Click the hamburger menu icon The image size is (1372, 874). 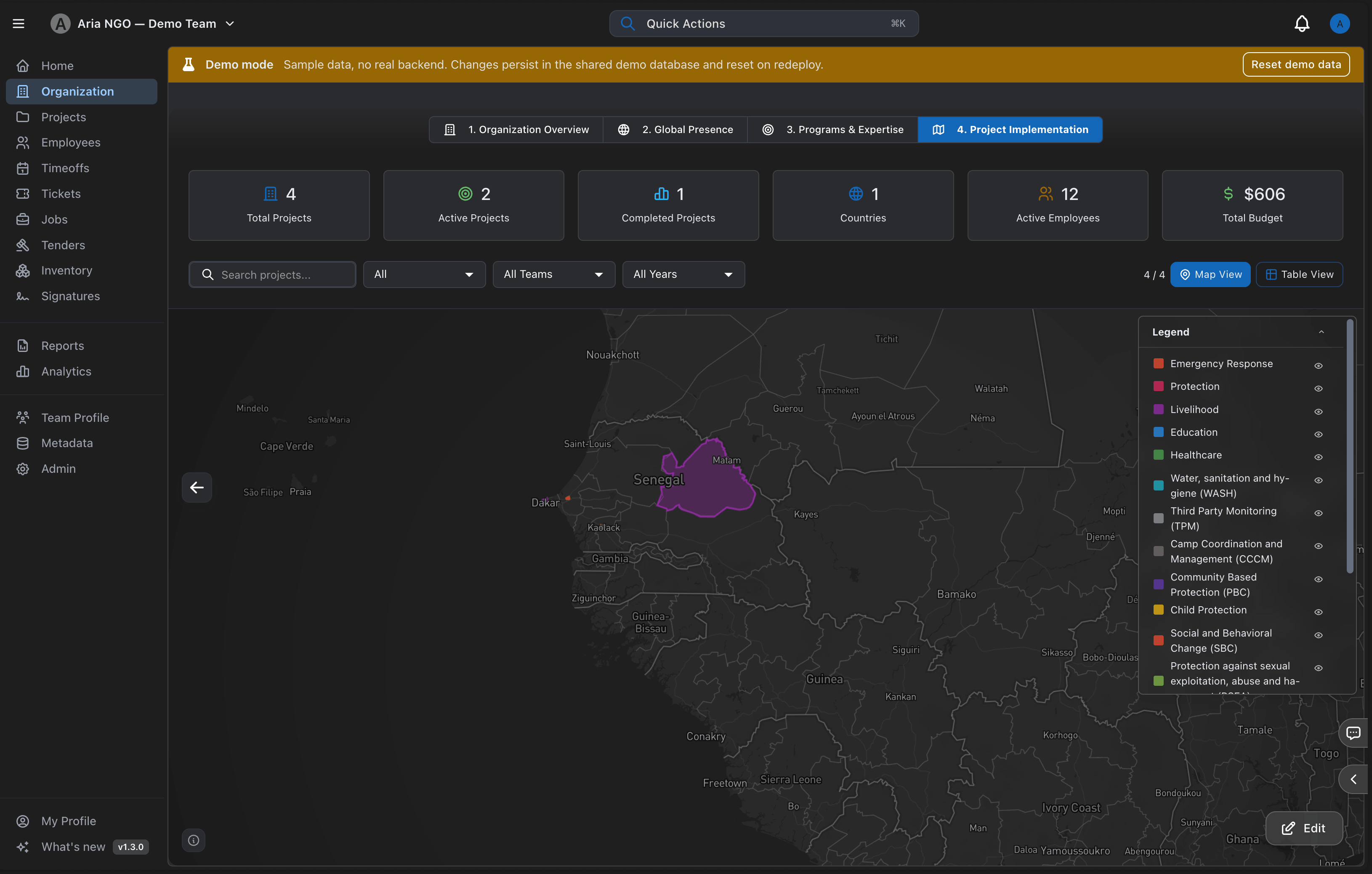18,24
